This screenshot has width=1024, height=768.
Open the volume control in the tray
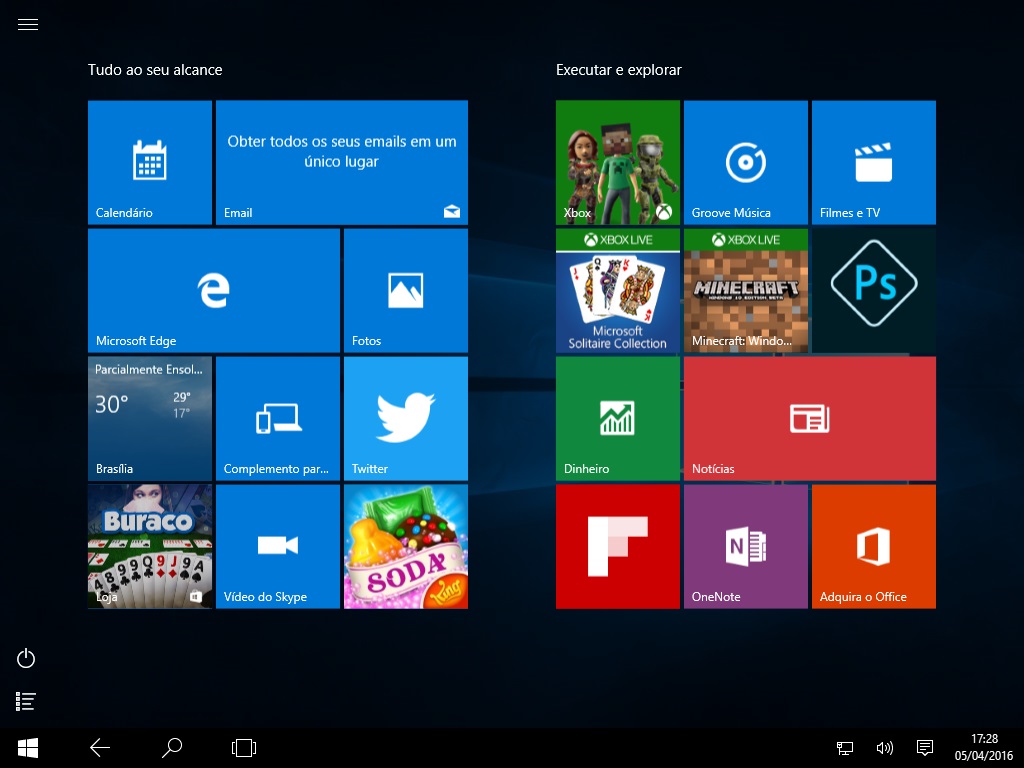pos(884,747)
